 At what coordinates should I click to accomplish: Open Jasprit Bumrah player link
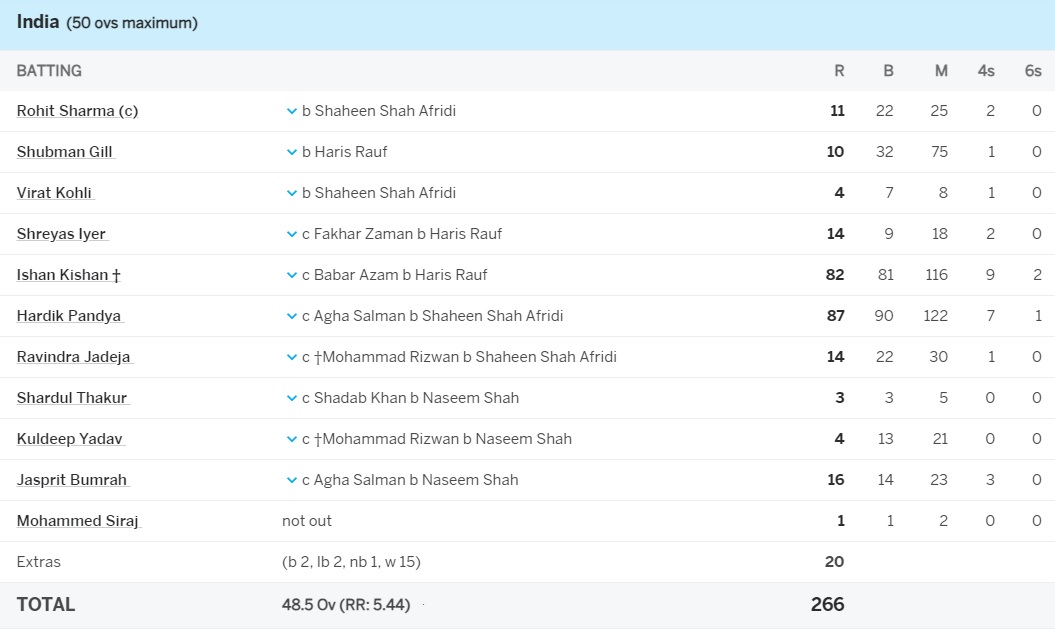click(x=72, y=480)
